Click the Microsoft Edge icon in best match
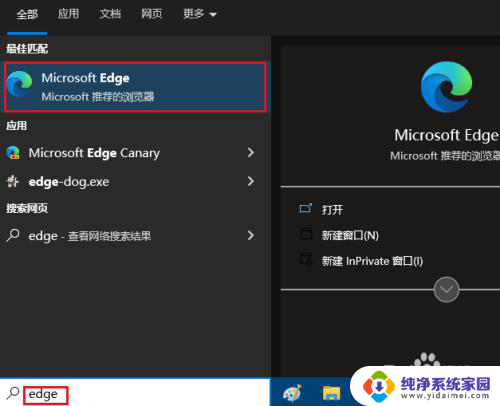The height and width of the screenshot is (406, 500). pyautogui.click(x=19, y=84)
